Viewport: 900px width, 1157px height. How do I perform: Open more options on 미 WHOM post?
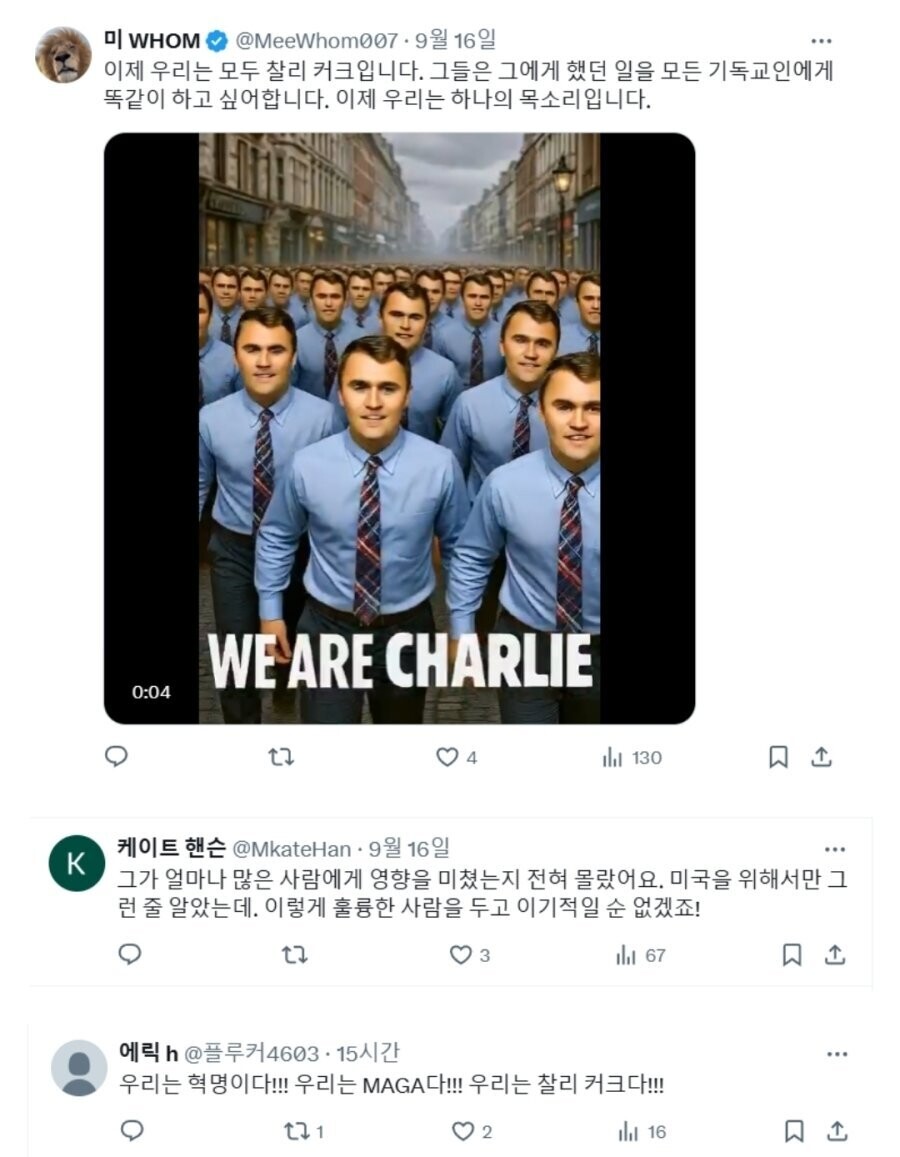click(x=821, y=41)
